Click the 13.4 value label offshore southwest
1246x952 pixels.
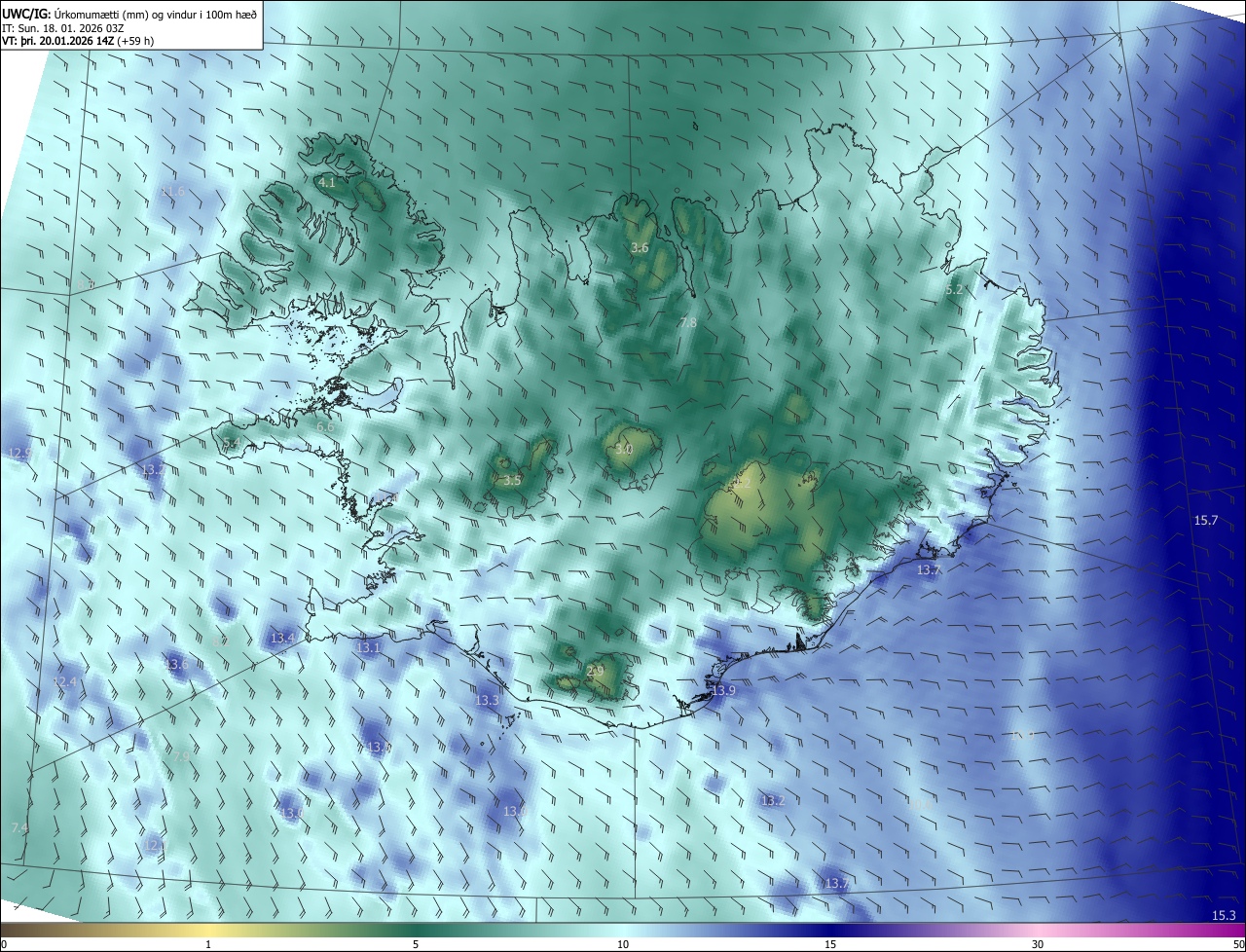282,638
